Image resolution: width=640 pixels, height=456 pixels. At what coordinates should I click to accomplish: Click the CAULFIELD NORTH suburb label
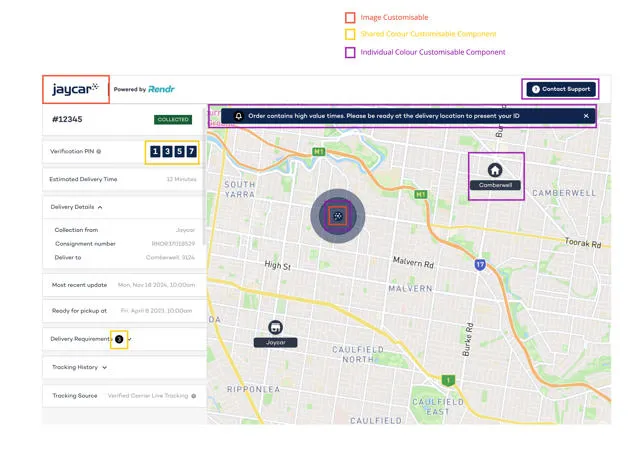[358, 354]
